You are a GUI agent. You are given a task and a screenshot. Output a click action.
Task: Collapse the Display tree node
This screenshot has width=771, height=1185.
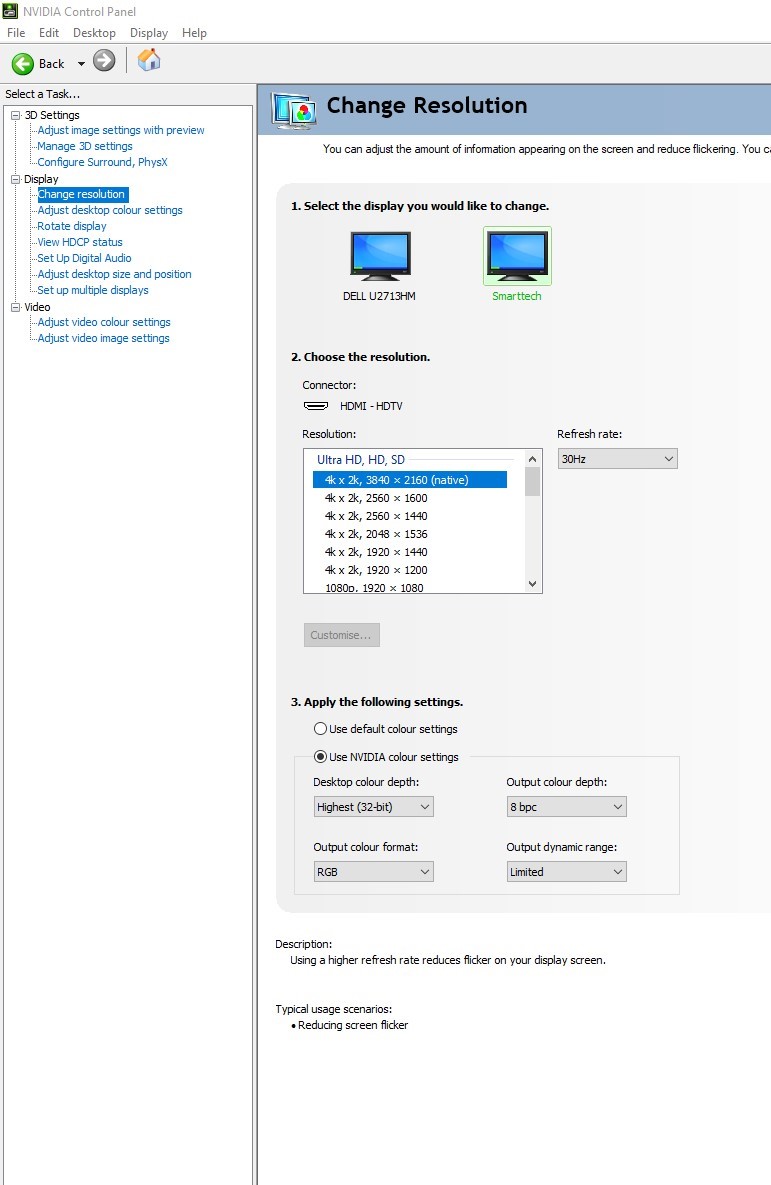tap(15, 179)
